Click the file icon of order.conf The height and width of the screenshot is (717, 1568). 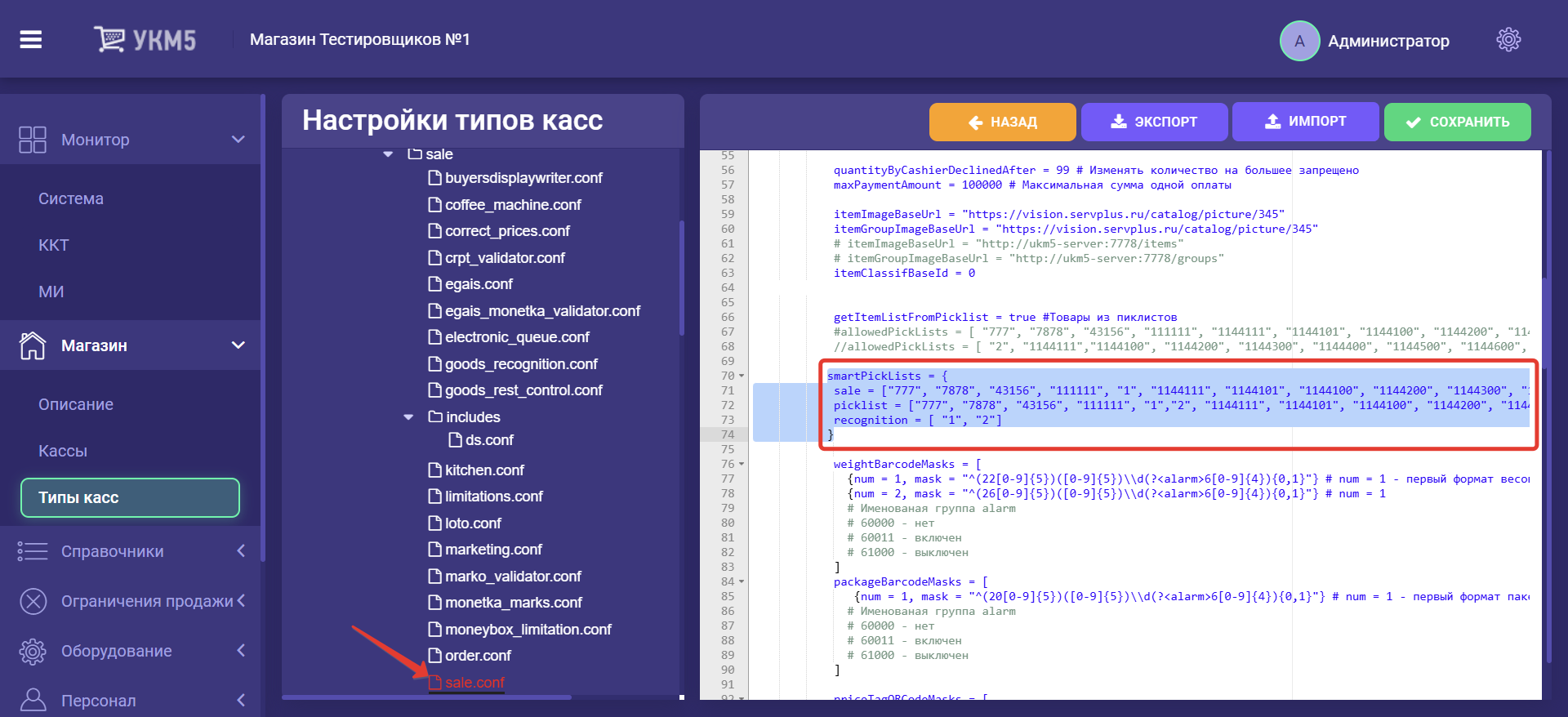pyautogui.click(x=435, y=656)
